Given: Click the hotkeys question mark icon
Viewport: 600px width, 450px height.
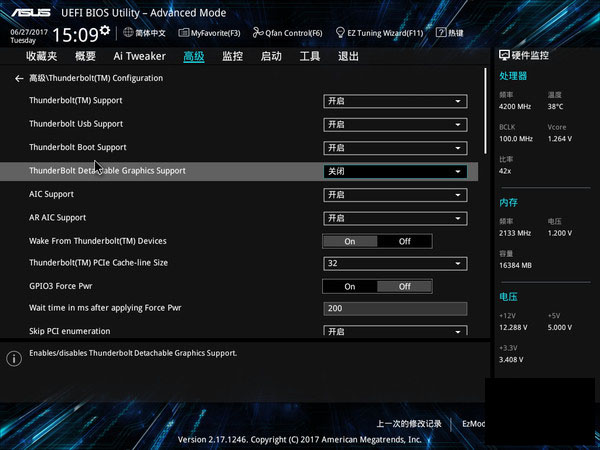Looking at the screenshot, I should (x=441, y=33).
